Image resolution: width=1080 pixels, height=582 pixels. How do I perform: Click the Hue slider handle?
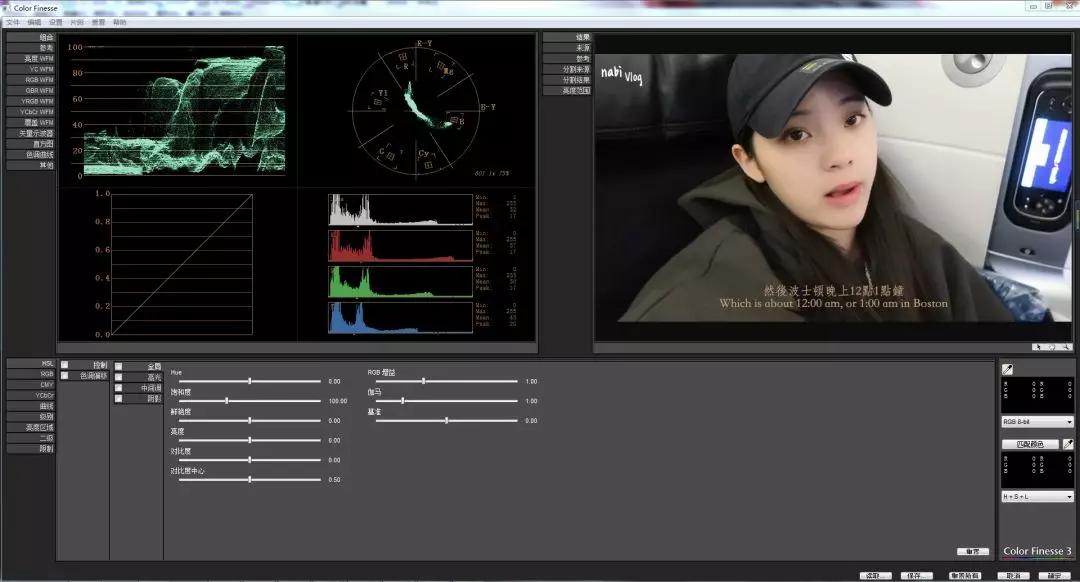coord(250,381)
